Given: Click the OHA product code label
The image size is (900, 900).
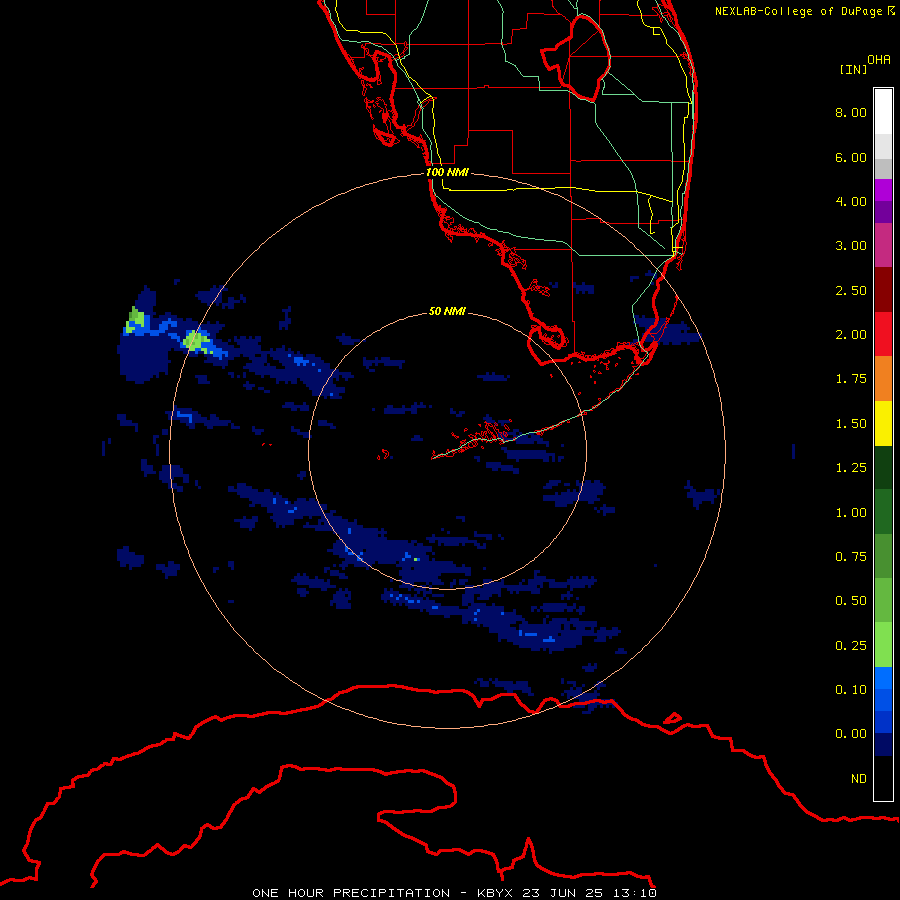Looking at the screenshot, I should (879, 59).
